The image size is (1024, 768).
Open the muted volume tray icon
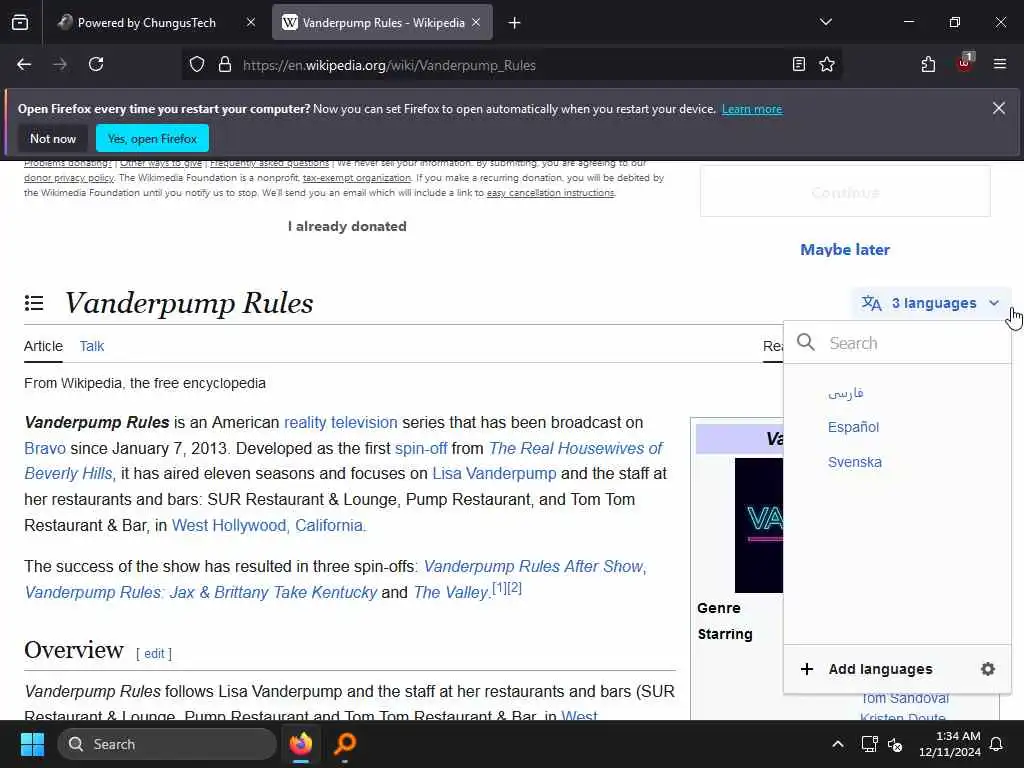pos(895,744)
